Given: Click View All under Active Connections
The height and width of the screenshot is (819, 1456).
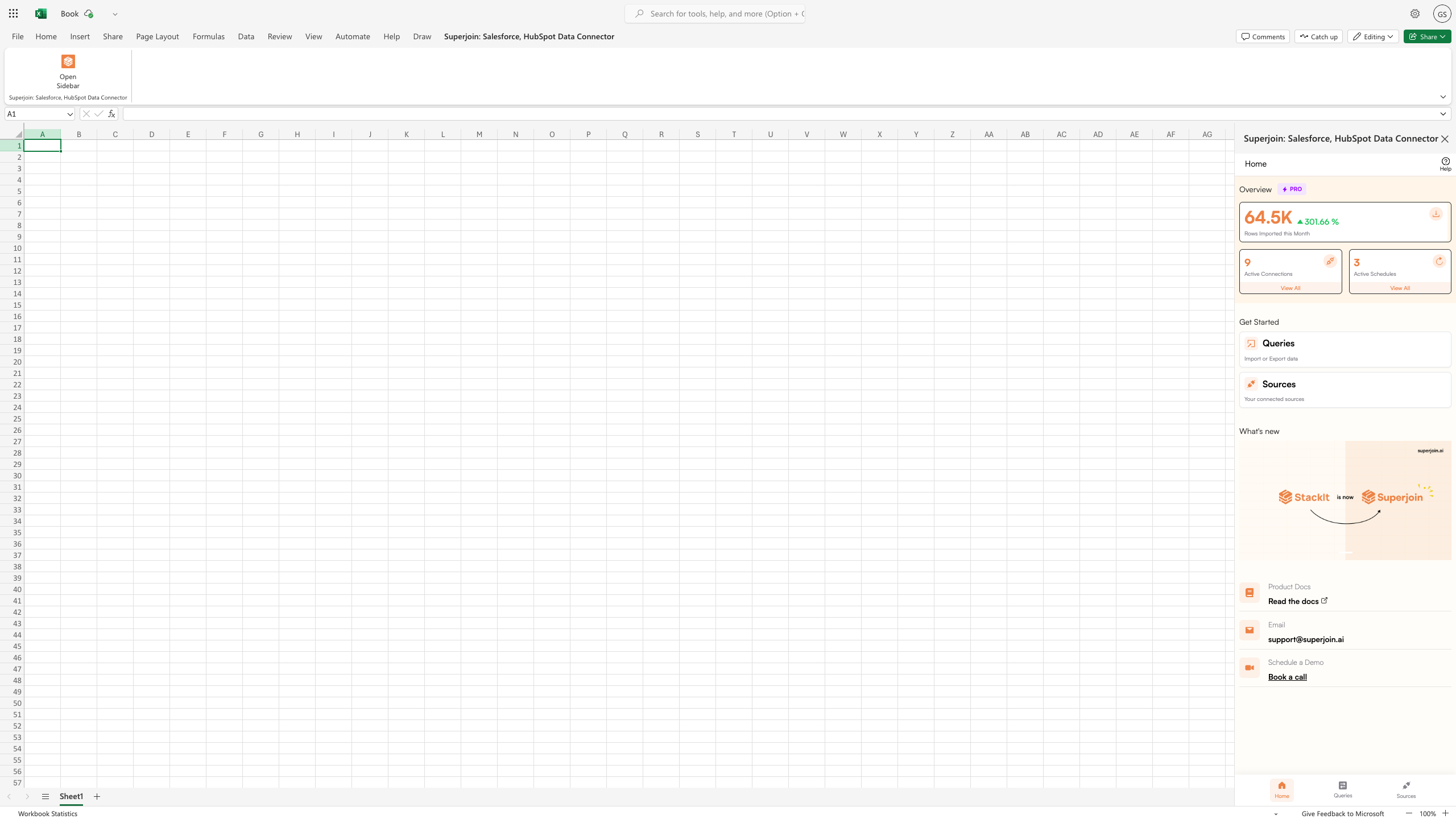Looking at the screenshot, I should coord(1290,288).
